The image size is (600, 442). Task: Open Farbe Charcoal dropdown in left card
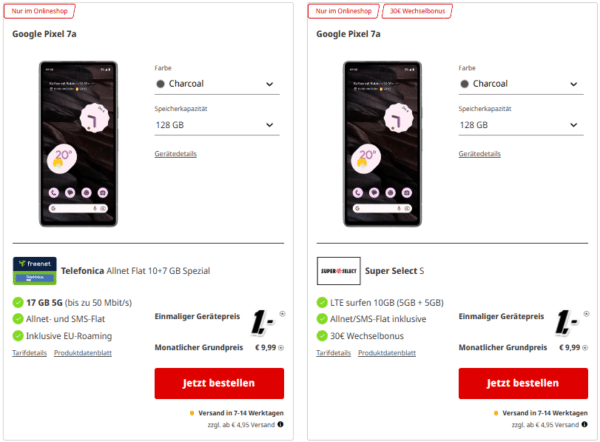pos(217,84)
